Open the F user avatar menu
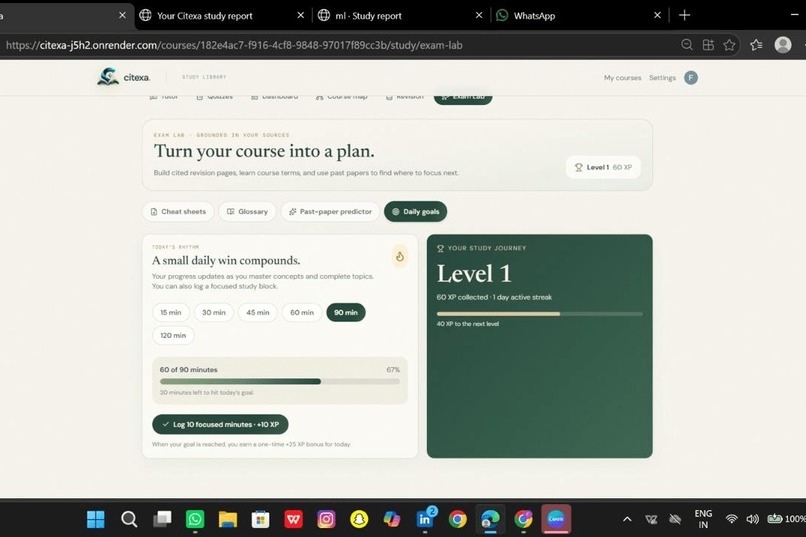Viewport: 806px width, 537px height. coord(691,78)
